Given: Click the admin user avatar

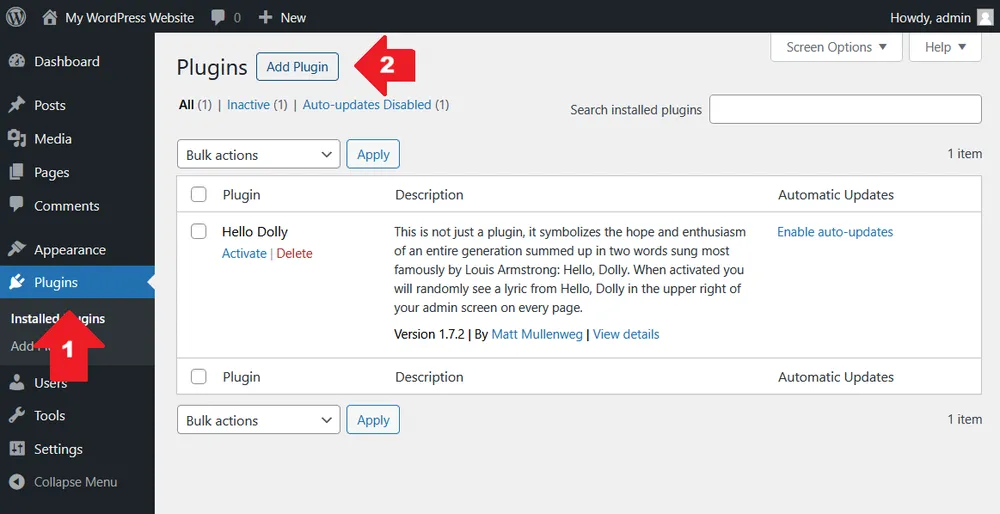Looking at the screenshot, I should 985,17.
